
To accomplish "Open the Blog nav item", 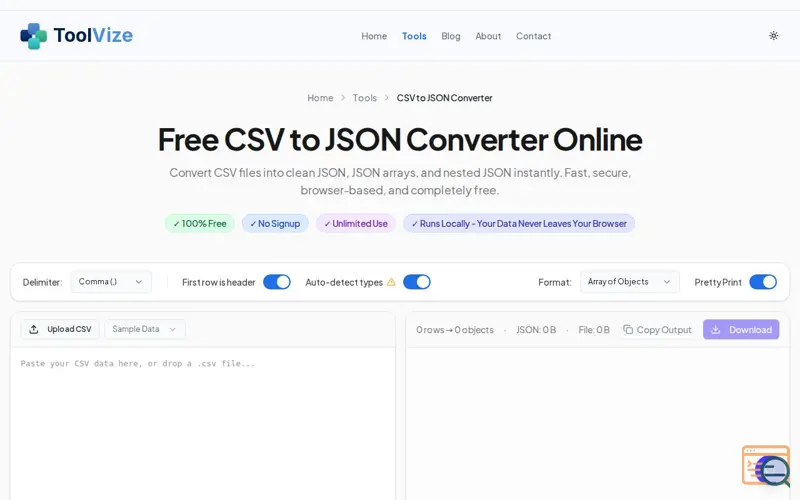I will tap(451, 36).
